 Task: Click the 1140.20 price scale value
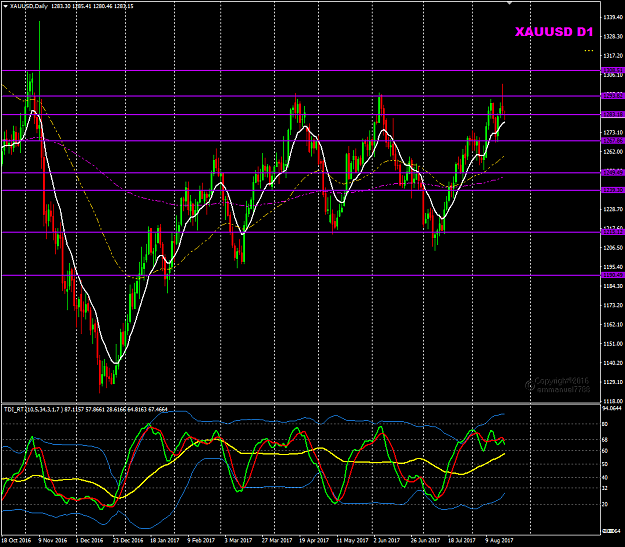tap(613, 363)
